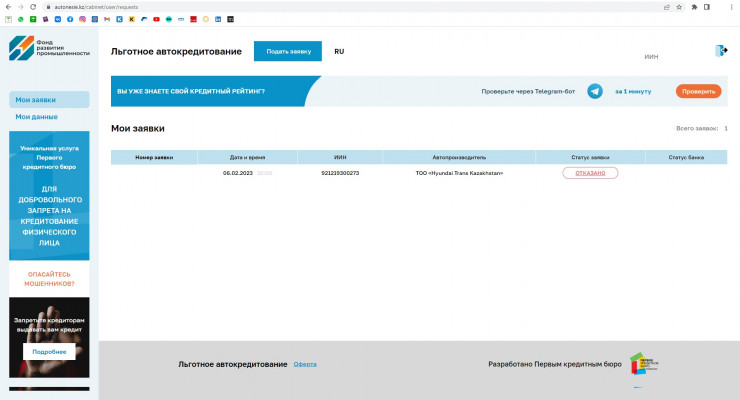
Task: Click the orange Проверить button
Action: 698,91
